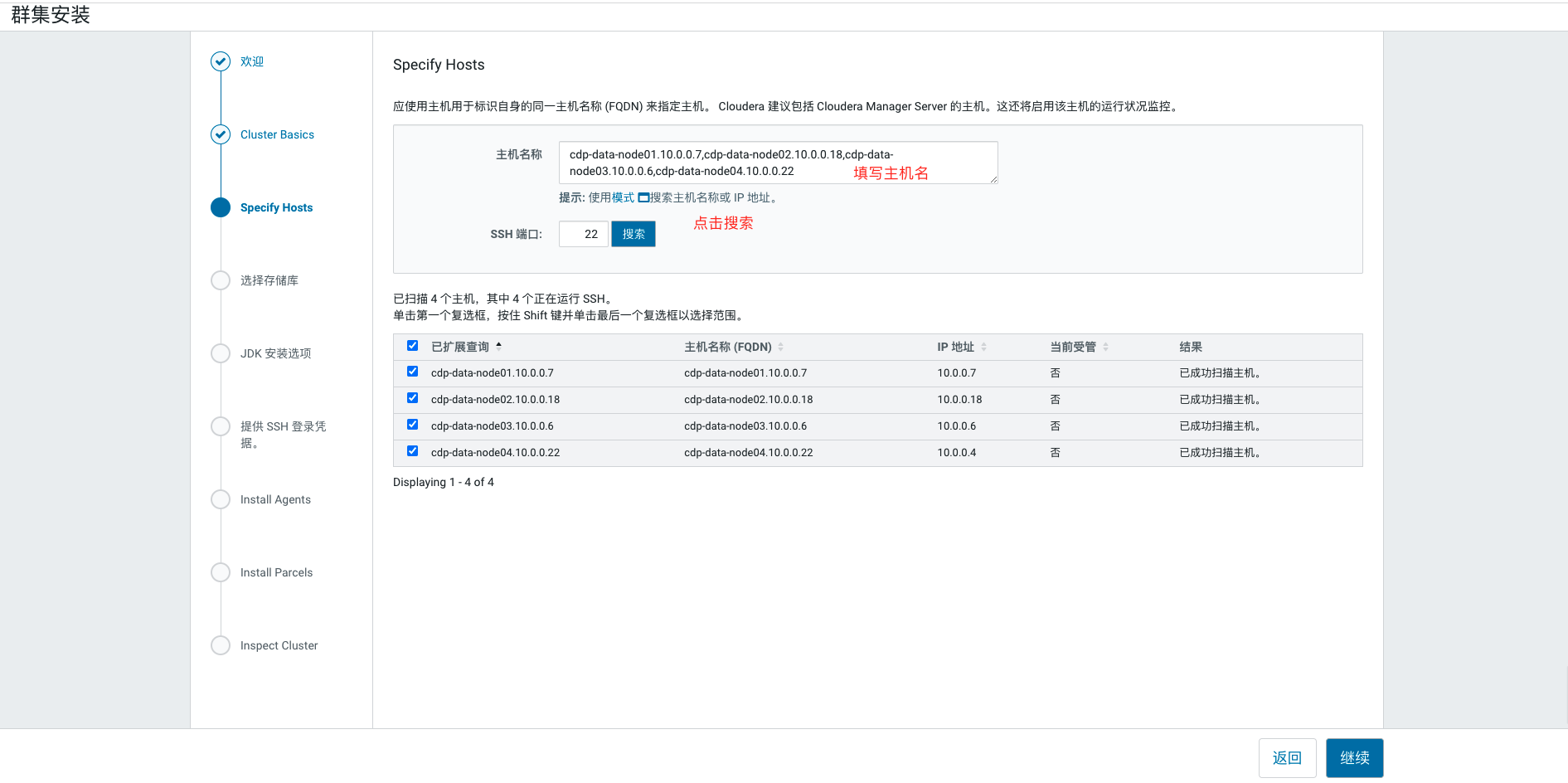Click the SSH 端口 port input field
This screenshot has width=1568, height=783.
coord(584,234)
